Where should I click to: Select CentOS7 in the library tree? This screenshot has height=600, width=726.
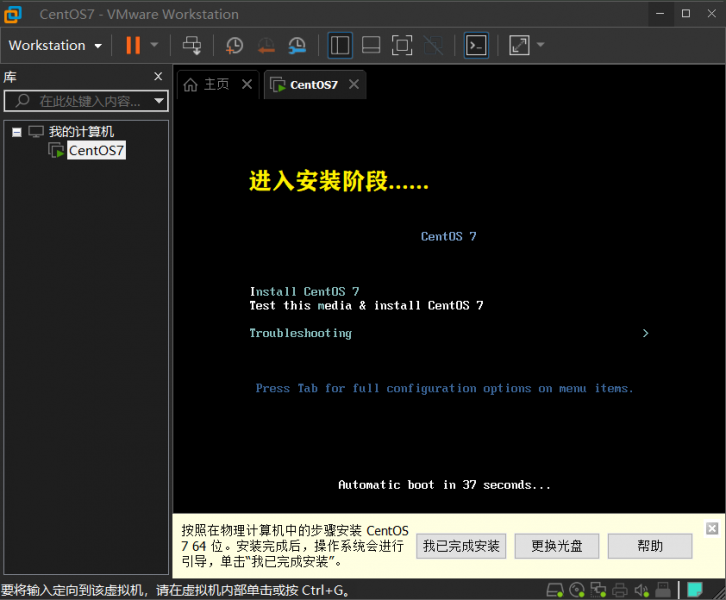click(95, 151)
